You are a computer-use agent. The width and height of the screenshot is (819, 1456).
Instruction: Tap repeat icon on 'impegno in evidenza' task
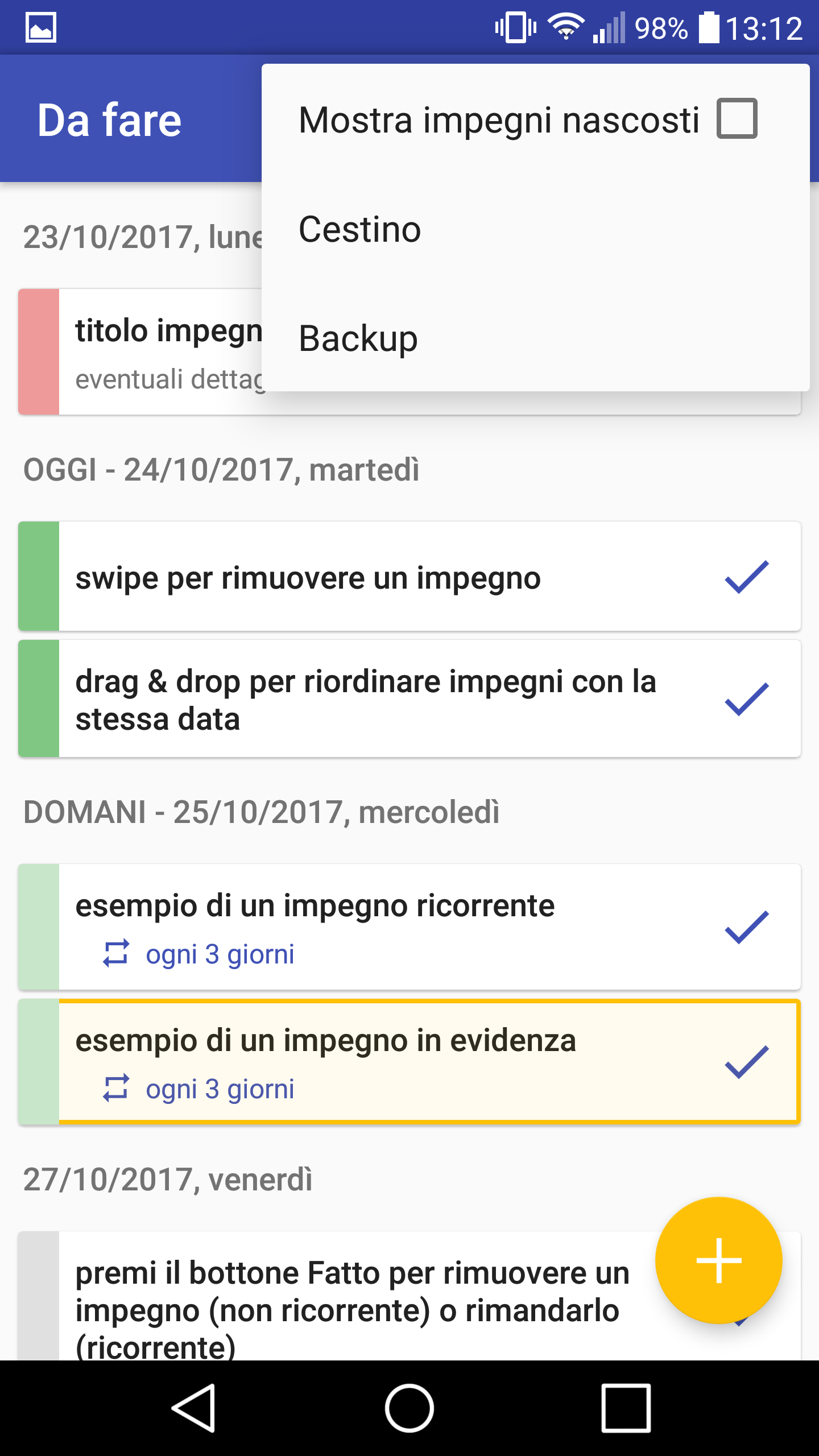pos(116,1088)
